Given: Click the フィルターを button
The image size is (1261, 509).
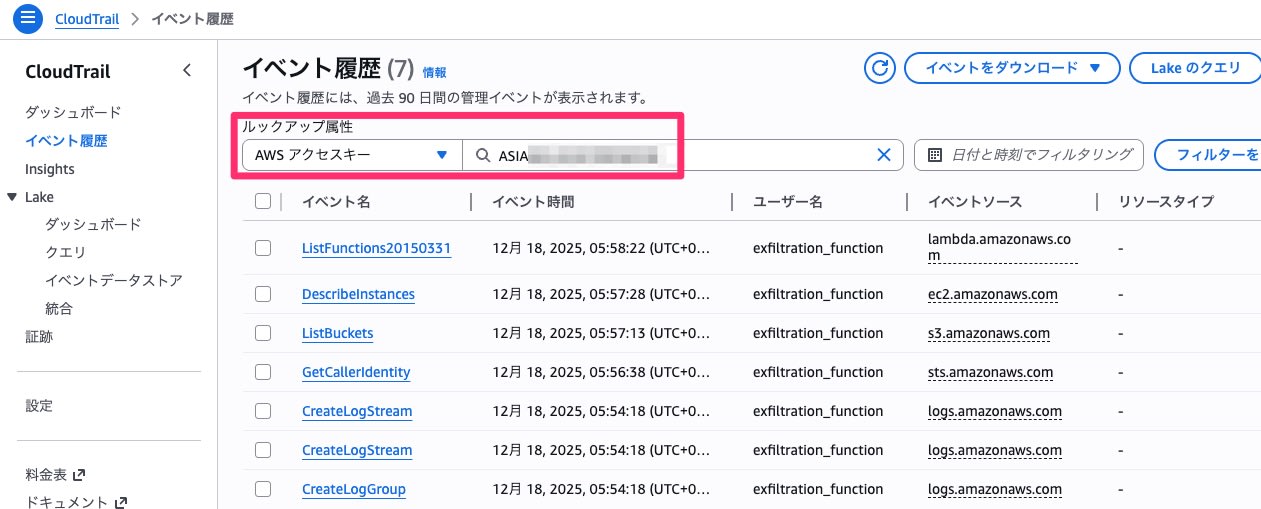Looking at the screenshot, I should 1208,155.
